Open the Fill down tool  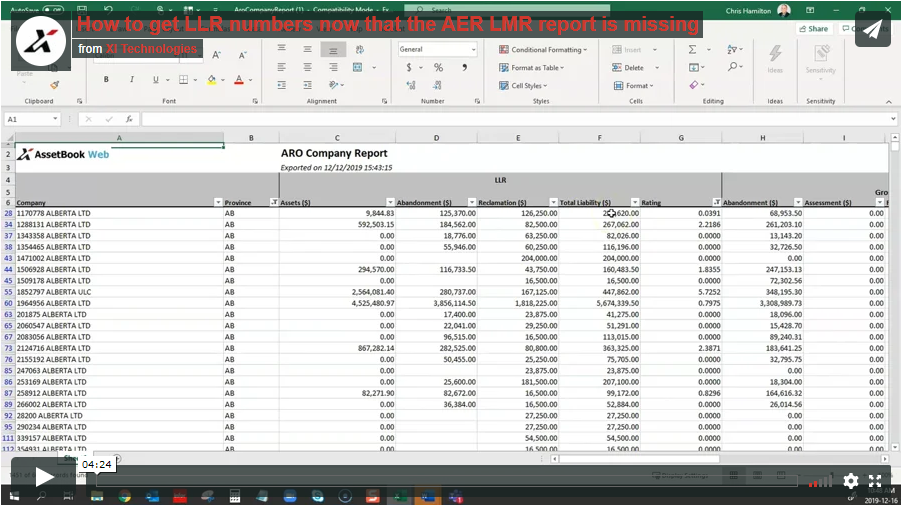coord(693,67)
